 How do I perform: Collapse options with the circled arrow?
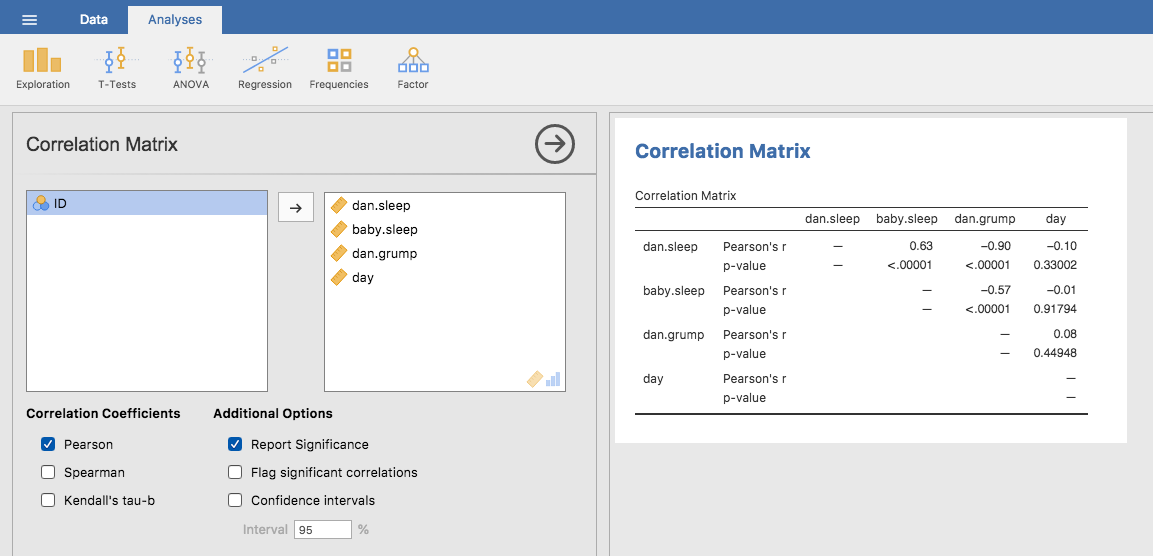click(555, 144)
